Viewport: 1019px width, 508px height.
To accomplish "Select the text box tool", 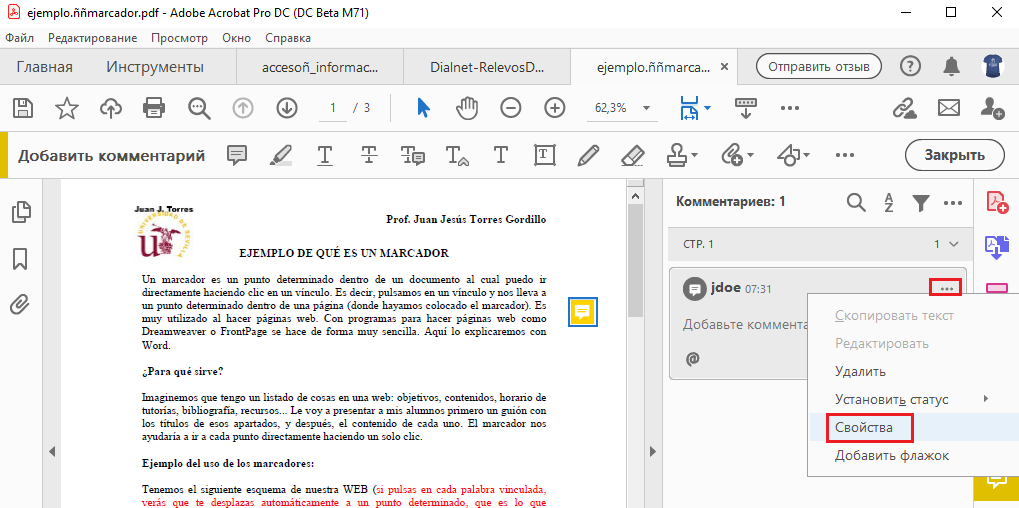I will 544,155.
